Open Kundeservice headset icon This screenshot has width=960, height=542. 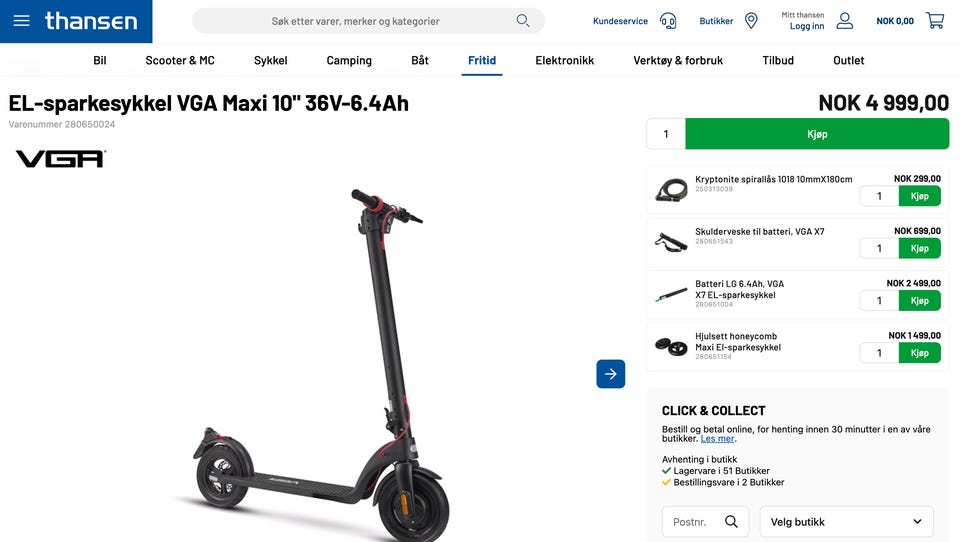click(x=668, y=21)
